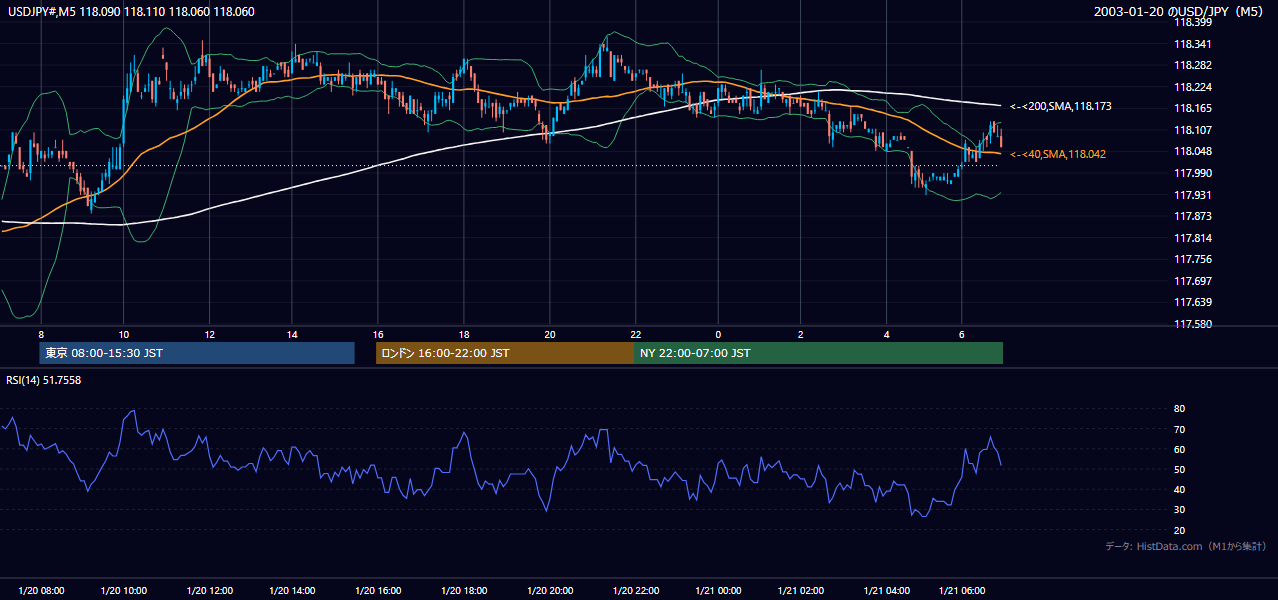
Task: Click the time axis label 1/21 04:00
Action: (x=886, y=591)
